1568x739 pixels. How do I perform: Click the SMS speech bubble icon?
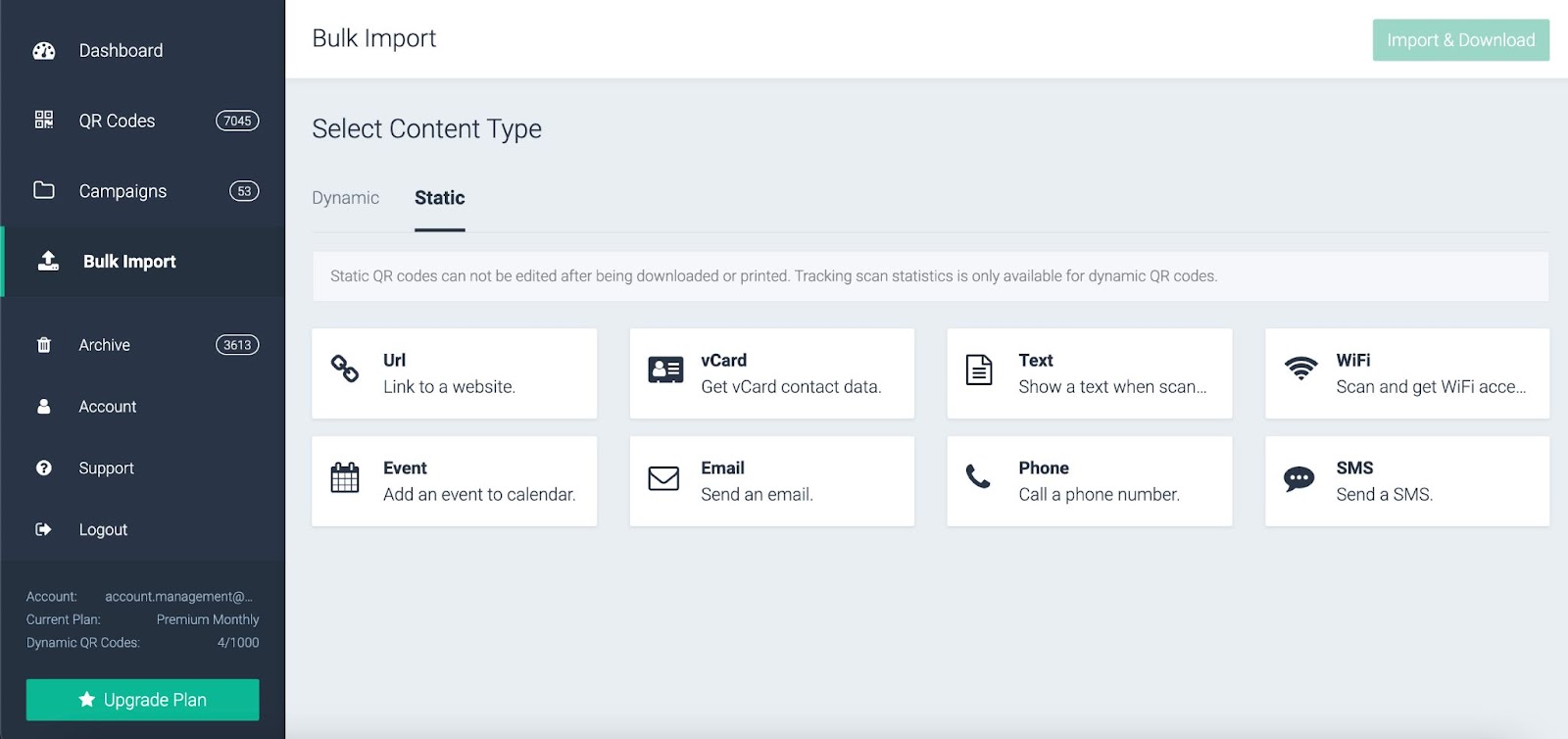[x=1299, y=478]
